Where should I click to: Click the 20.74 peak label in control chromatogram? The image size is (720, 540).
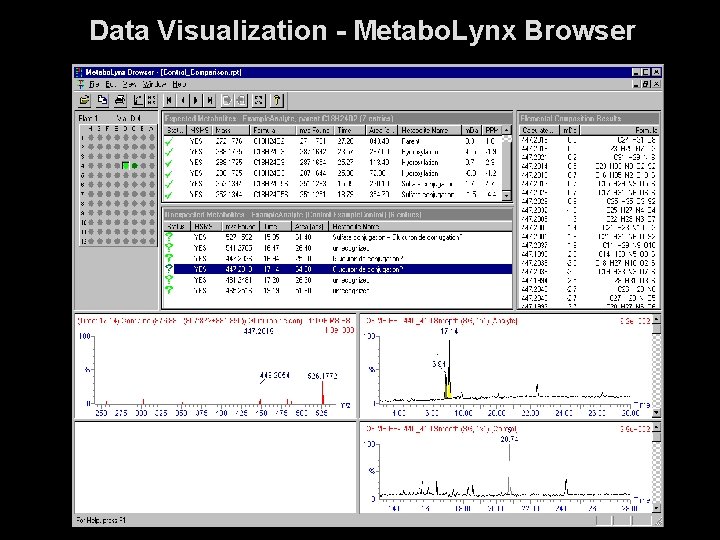tap(509, 439)
